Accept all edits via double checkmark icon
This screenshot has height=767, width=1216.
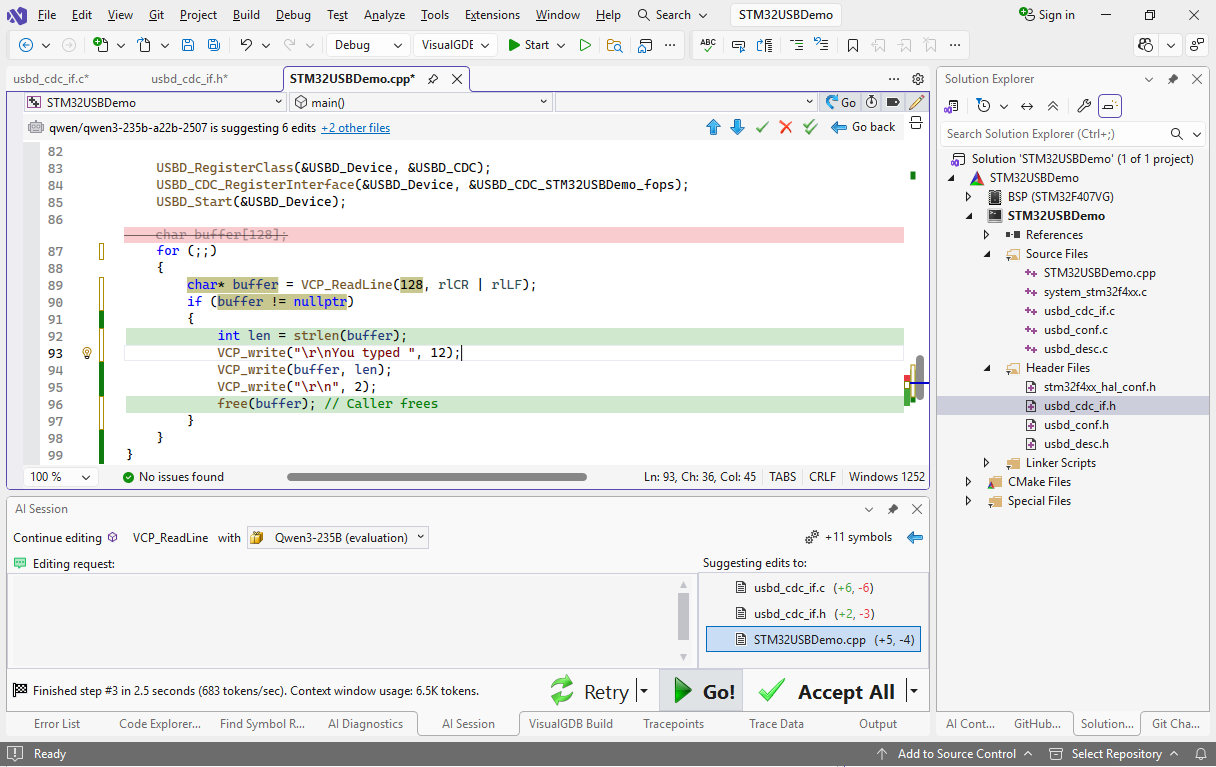[810, 127]
